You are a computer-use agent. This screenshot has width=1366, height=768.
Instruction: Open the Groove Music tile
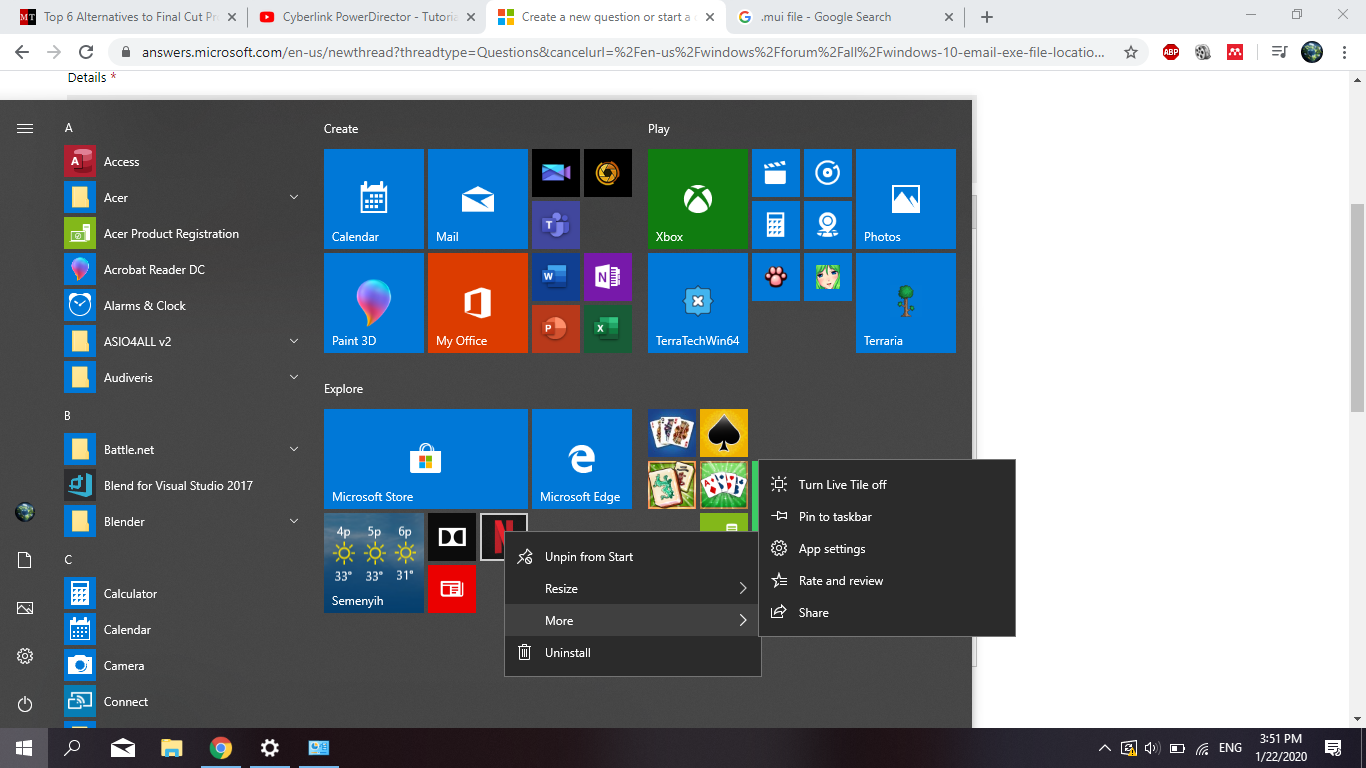click(827, 173)
